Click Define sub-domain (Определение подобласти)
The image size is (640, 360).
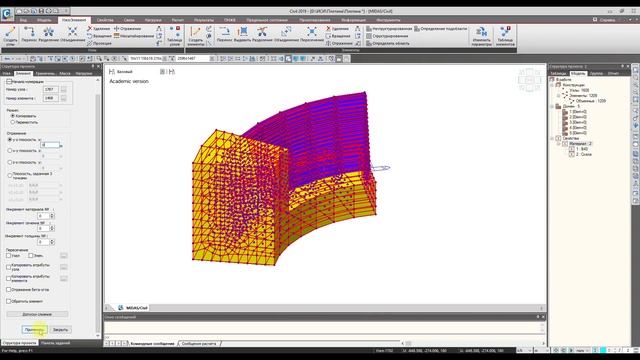tap(441, 29)
